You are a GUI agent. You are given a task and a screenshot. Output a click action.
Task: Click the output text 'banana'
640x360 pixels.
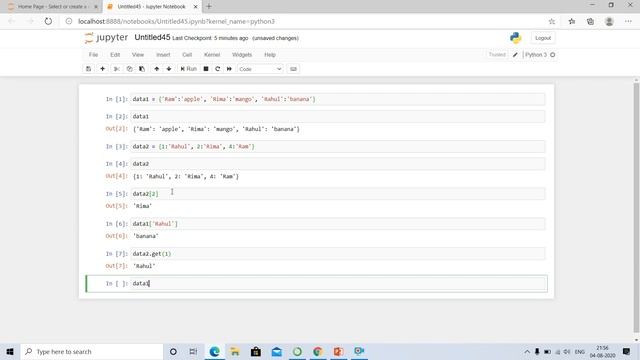click(x=146, y=236)
